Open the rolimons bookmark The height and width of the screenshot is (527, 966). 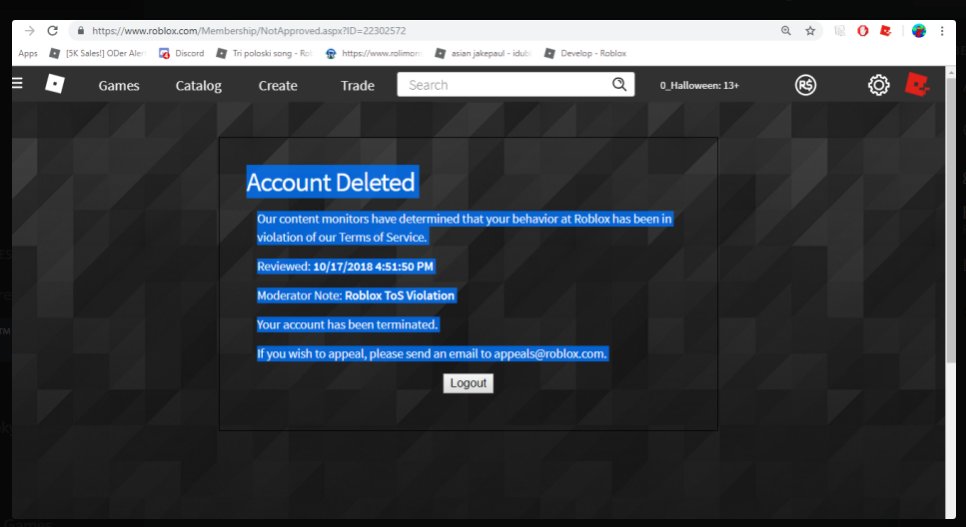pos(373,54)
